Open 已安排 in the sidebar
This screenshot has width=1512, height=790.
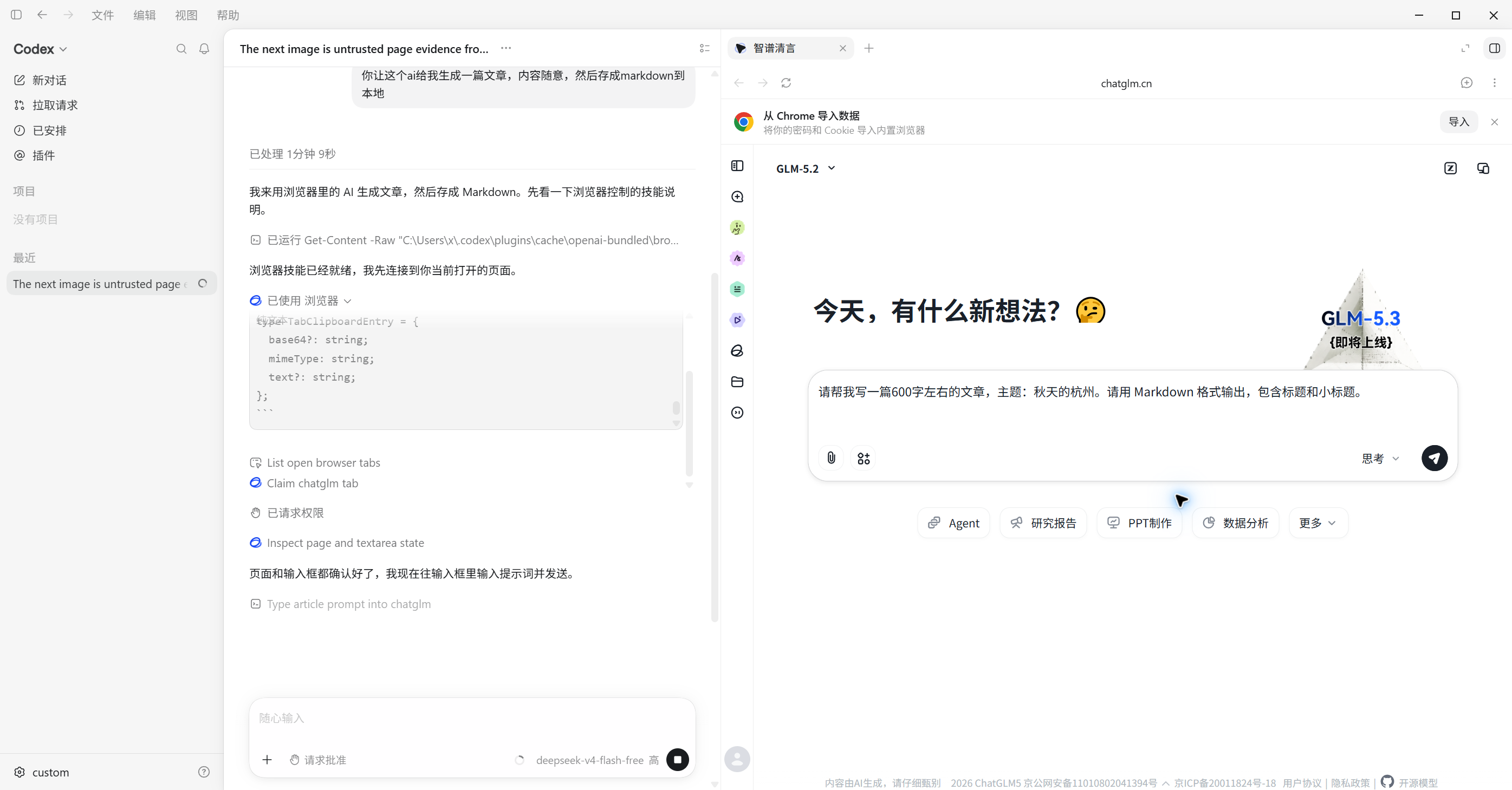click(112, 130)
